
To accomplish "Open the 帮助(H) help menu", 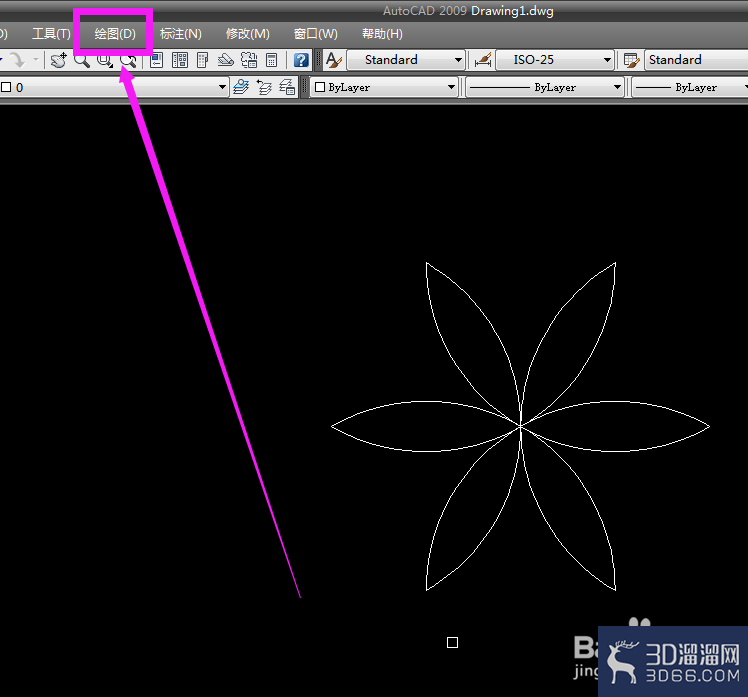I will click(x=382, y=34).
